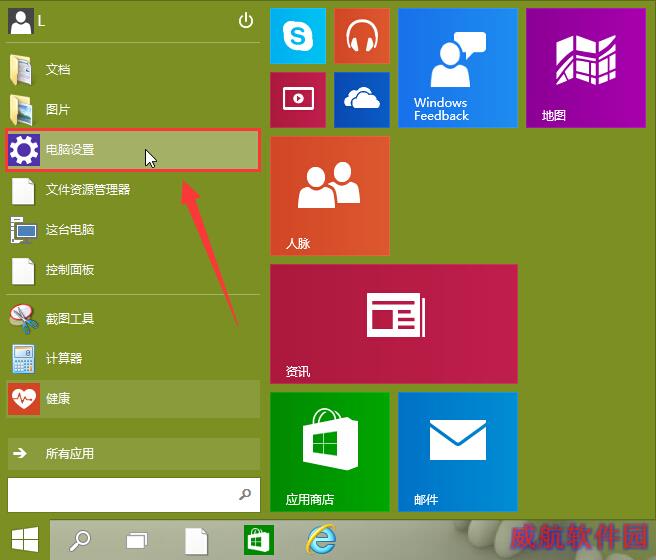
Task: Open the Windows Feedback tile
Action: tap(458, 68)
